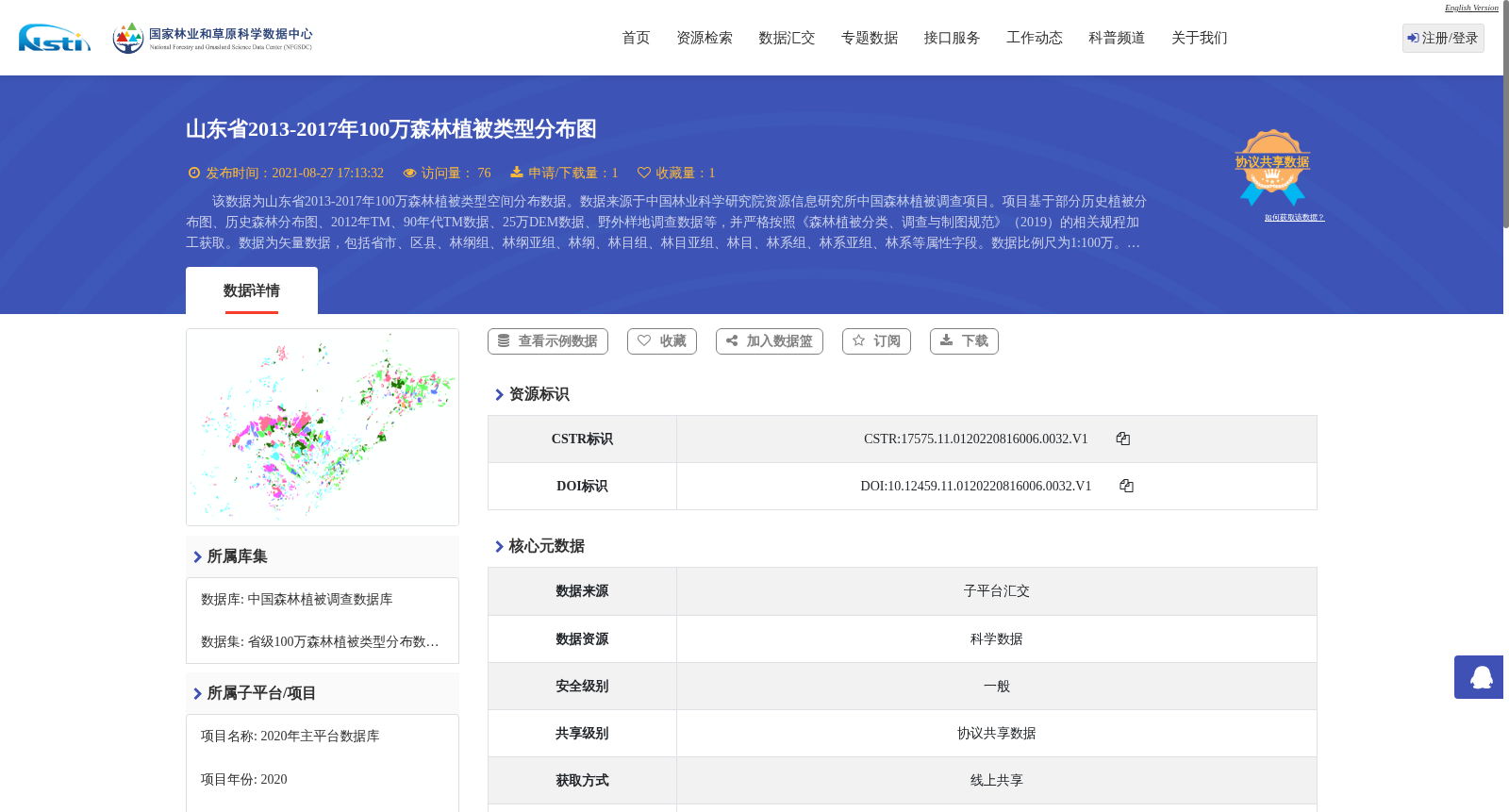Open the 资源检索 menu item
The width and height of the screenshot is (1509, 812).
pyautogui.click(x=705, y=38)
